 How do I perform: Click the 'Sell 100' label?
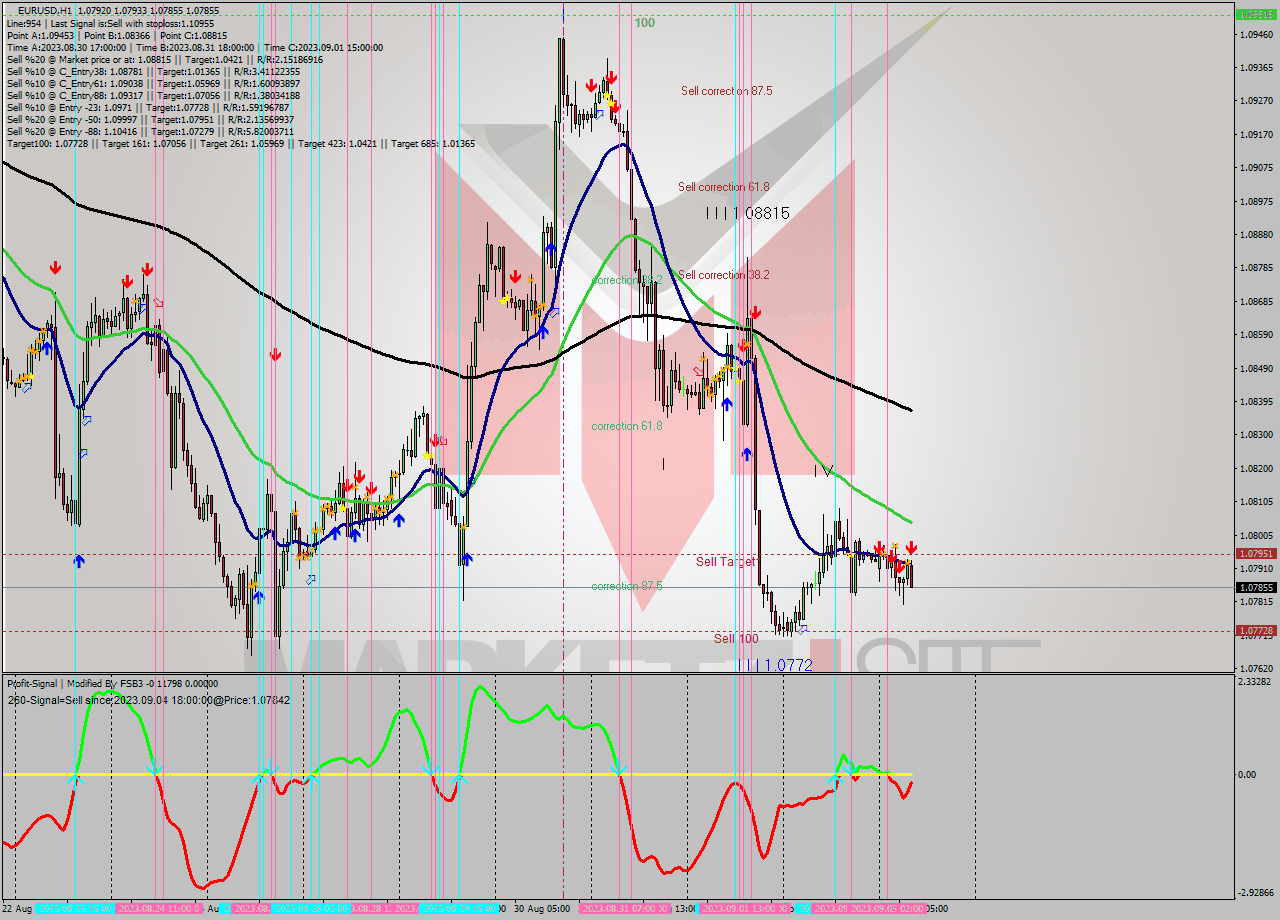click(x=736, y=638)
